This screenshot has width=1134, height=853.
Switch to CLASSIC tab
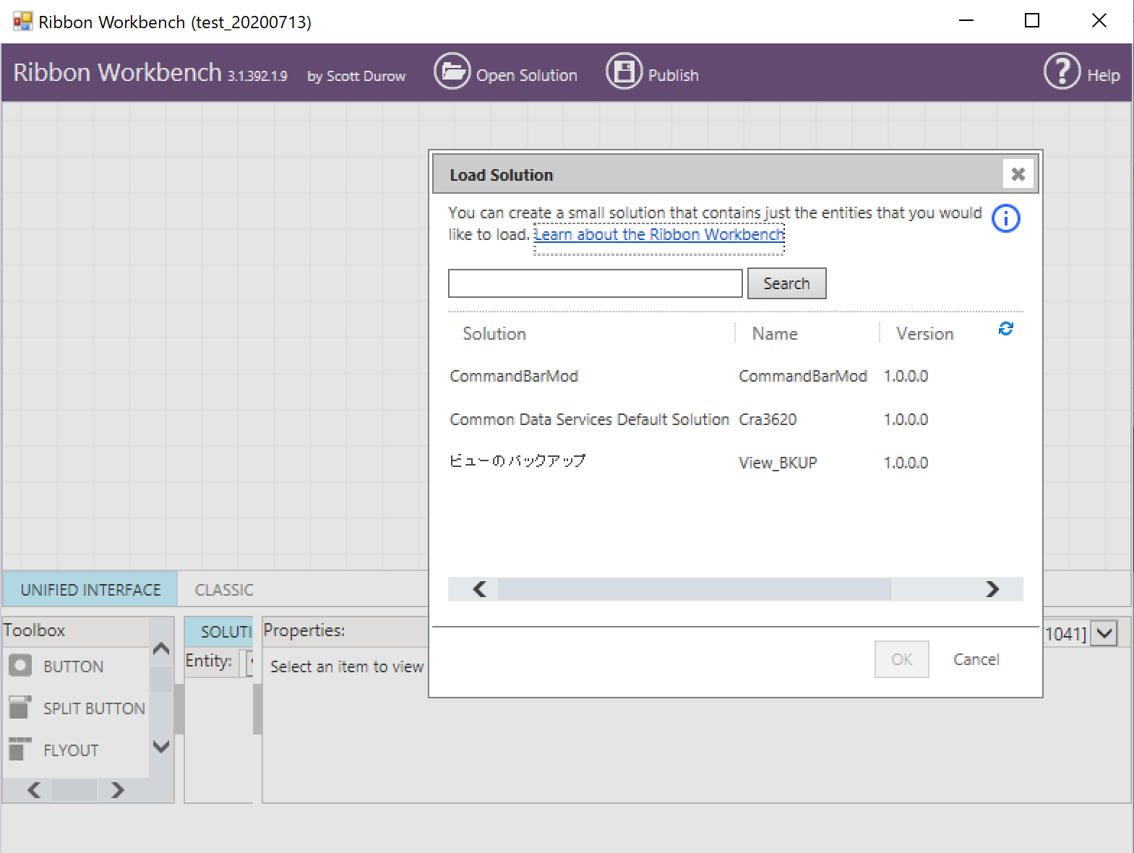[224, 590]
